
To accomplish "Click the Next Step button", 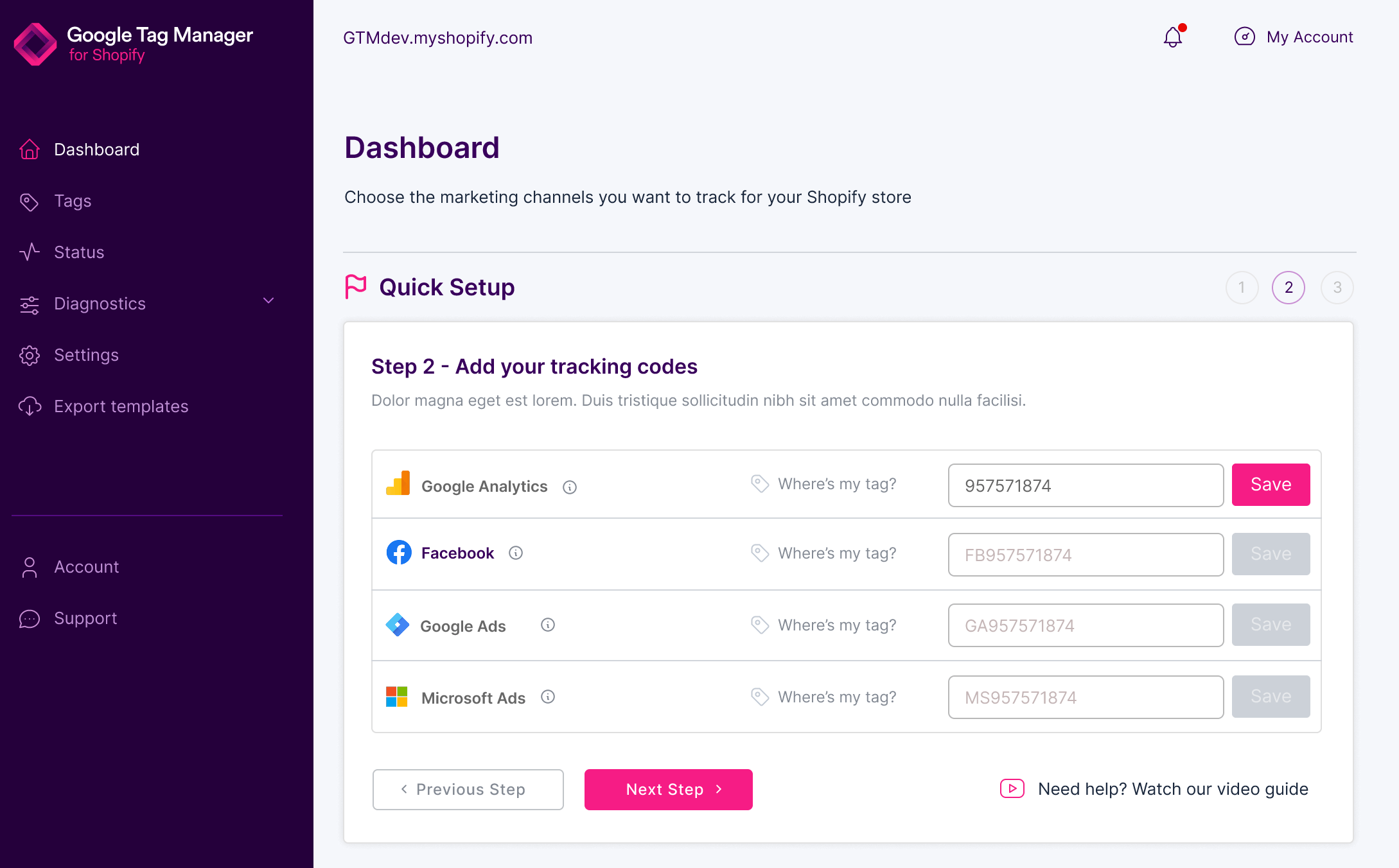I will click(668, 788).
